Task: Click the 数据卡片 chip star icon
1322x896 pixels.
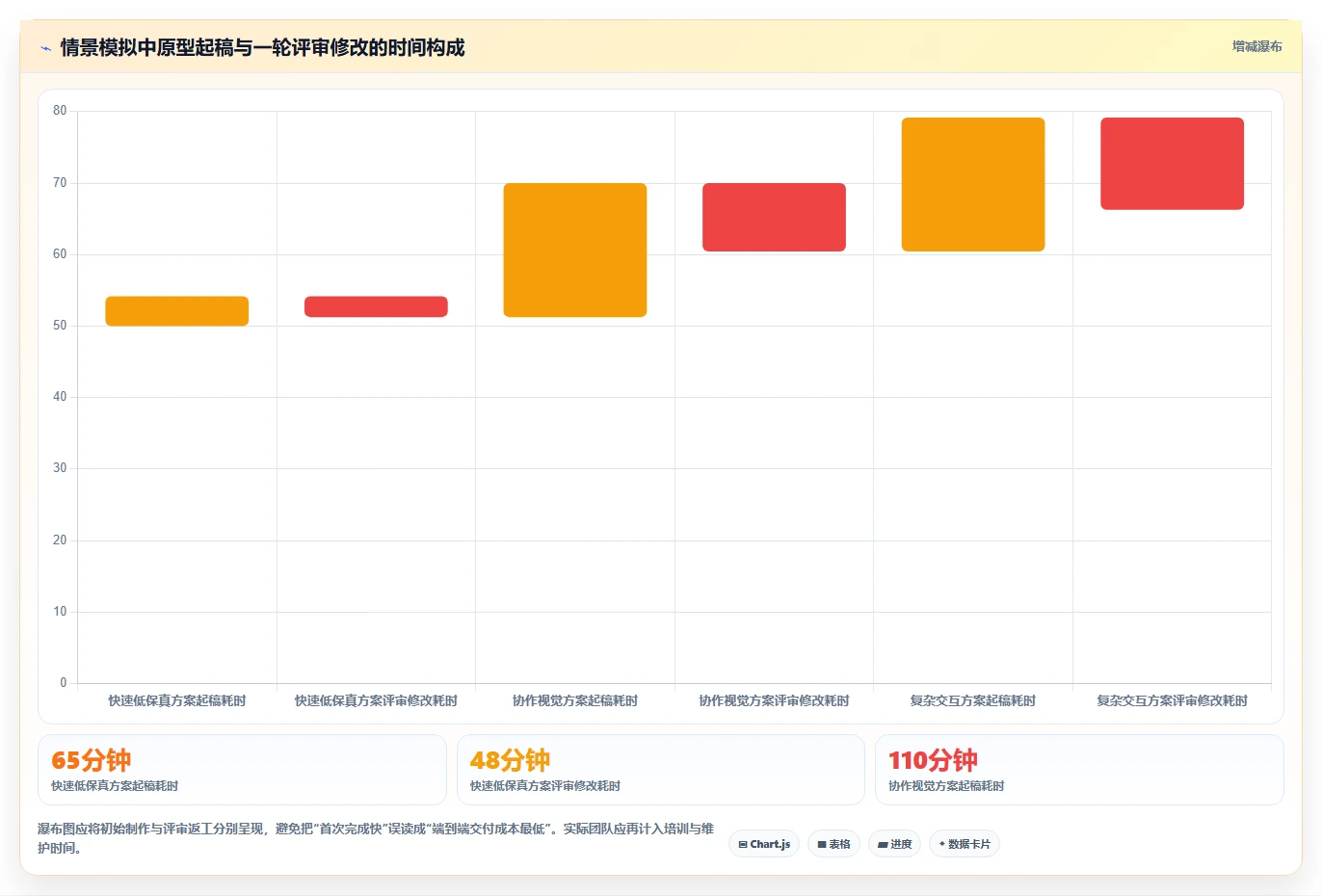Action: coord(942,844)
